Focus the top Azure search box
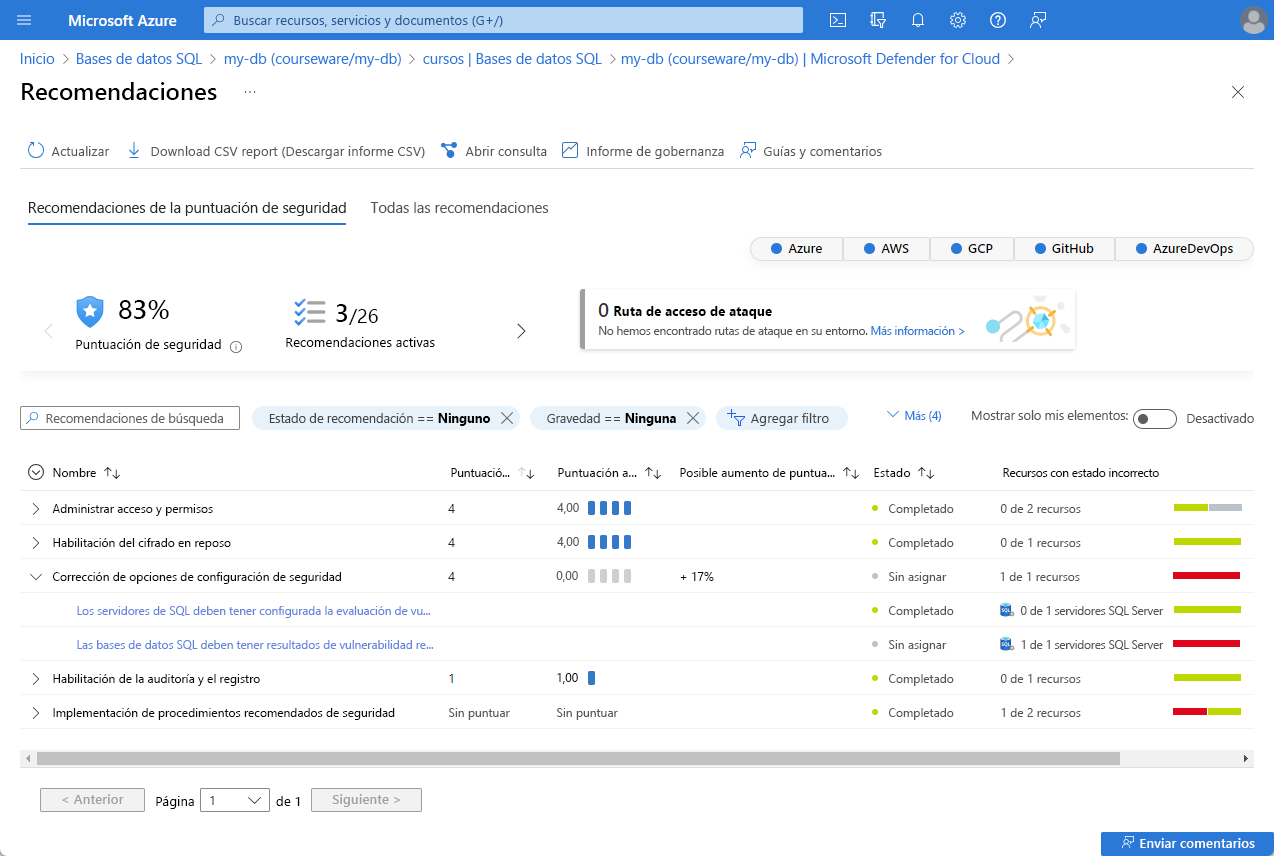The height and width of the screenshot is (856, 1274). click(503, 20)
